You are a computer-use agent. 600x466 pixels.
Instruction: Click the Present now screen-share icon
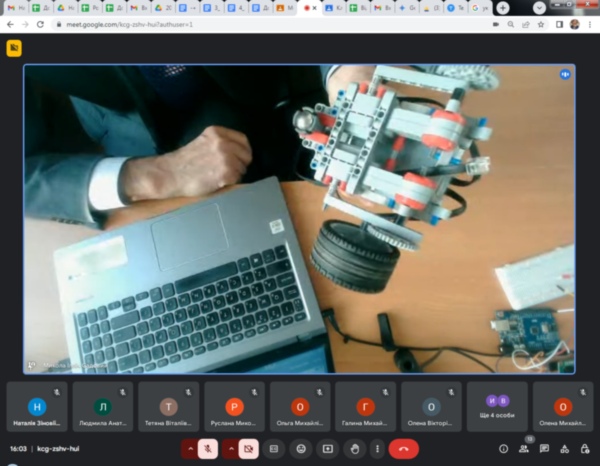(325, 449)
